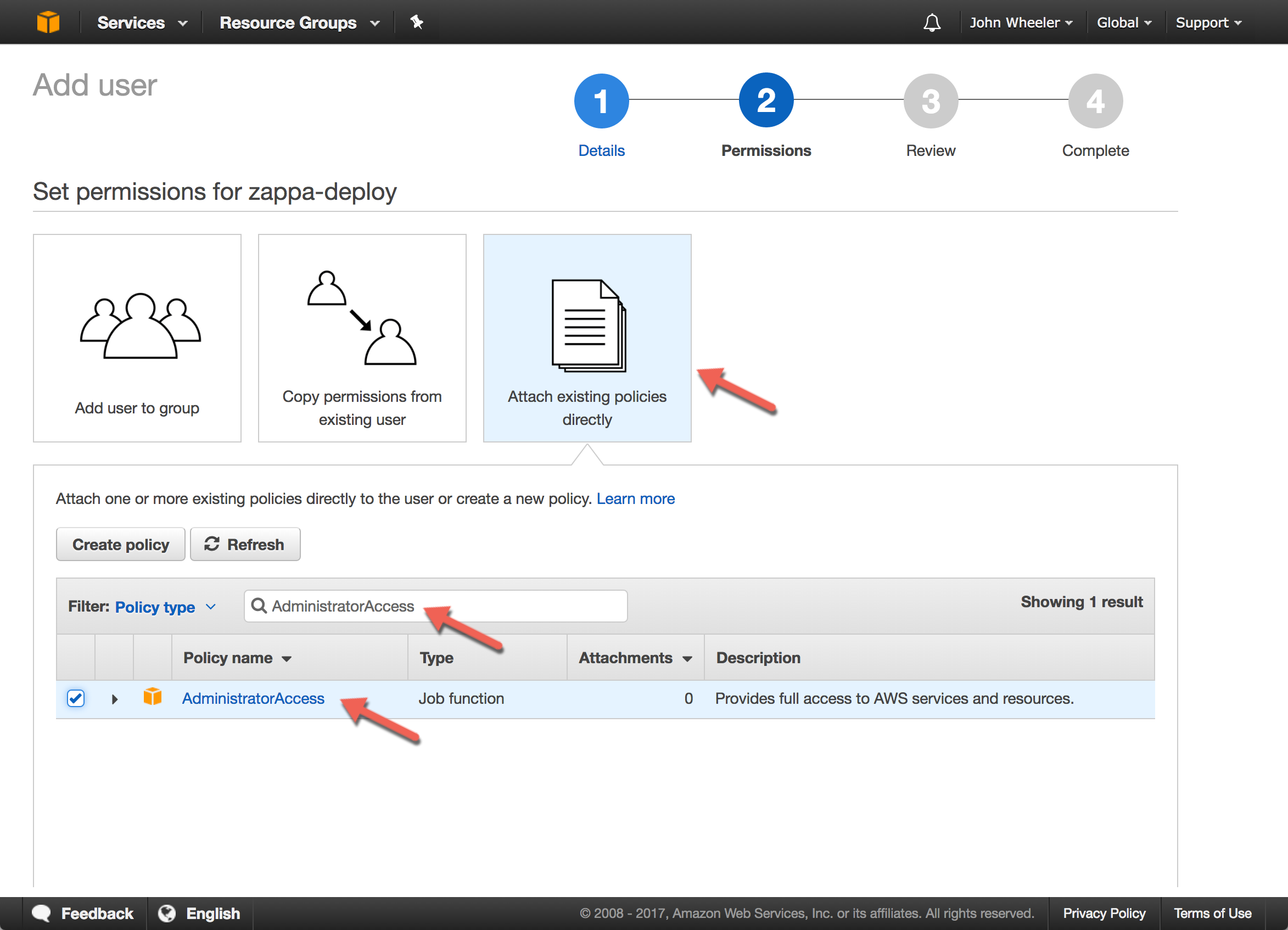
Task: Open the Services dropdown menu
Action: [x=142, y=23]
